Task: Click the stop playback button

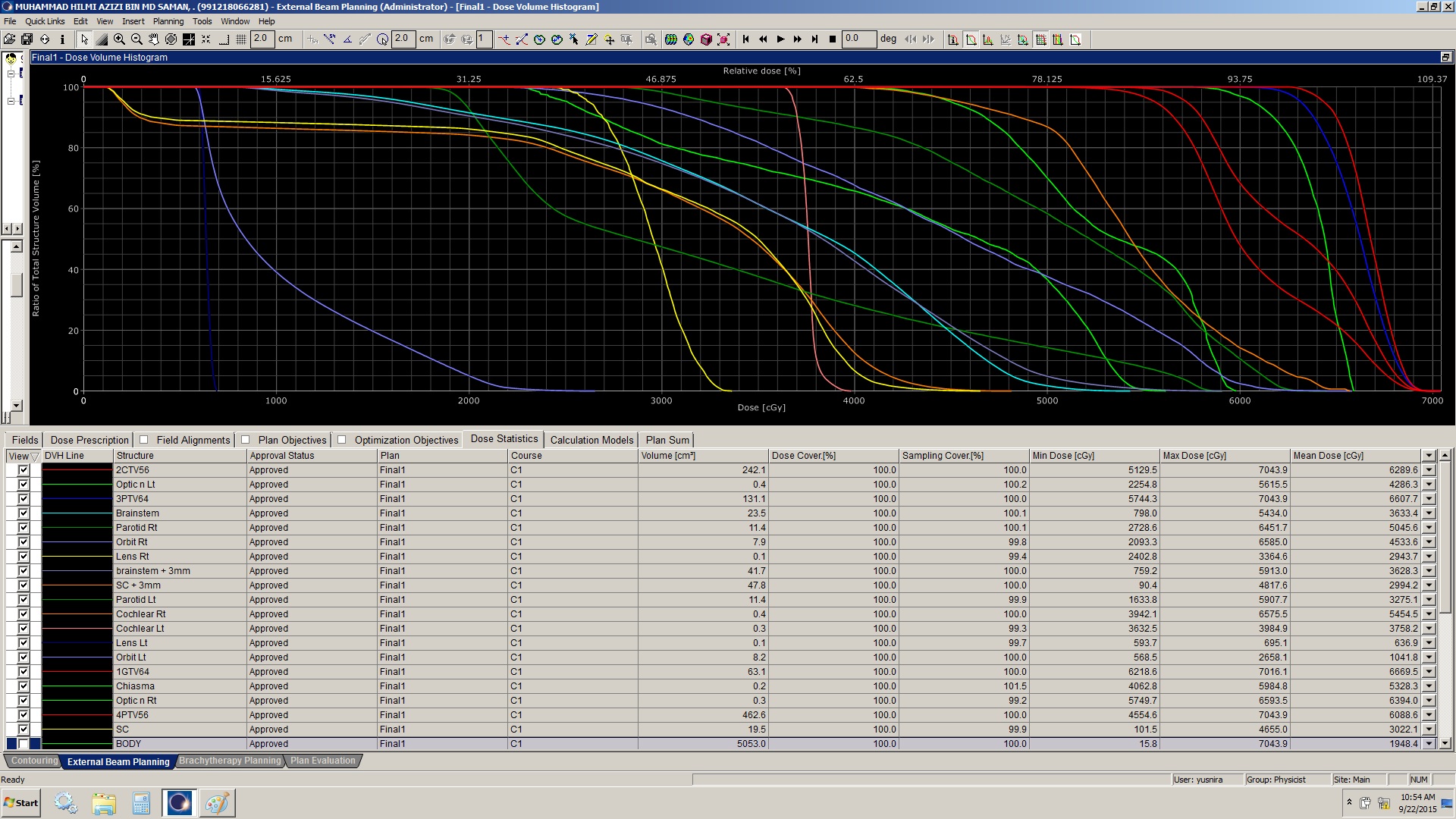Action: coord(833,39)
